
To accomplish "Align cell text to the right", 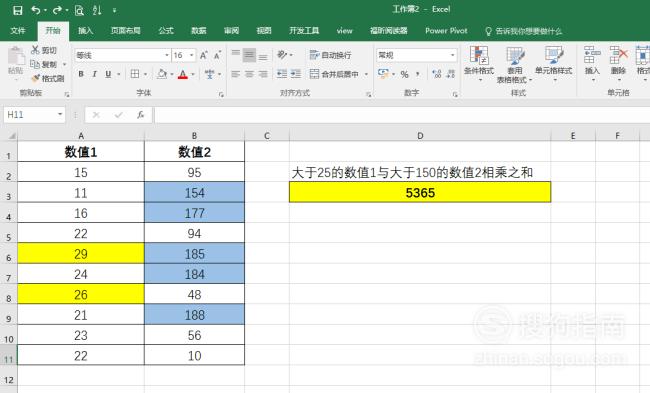I will (263, 74).
